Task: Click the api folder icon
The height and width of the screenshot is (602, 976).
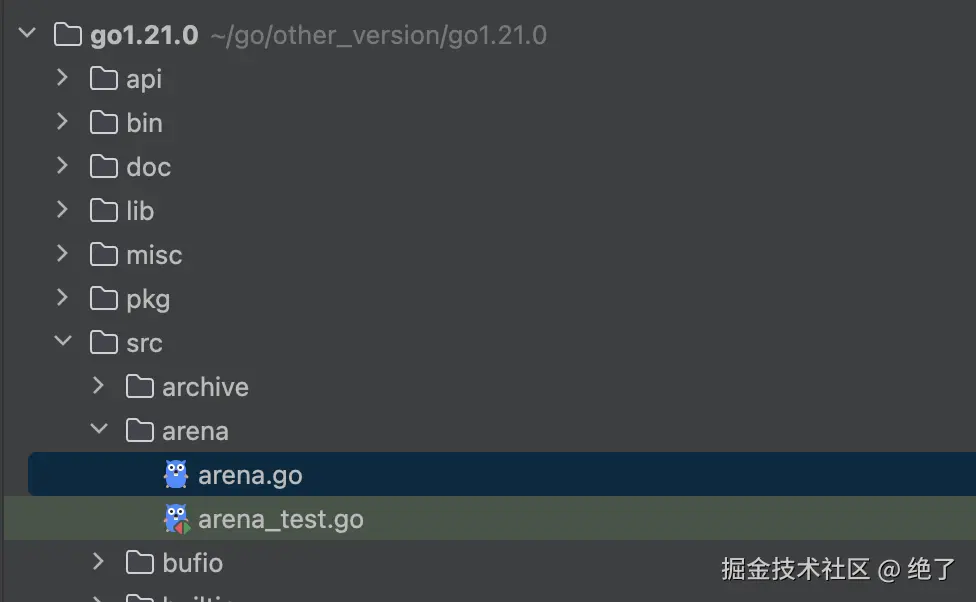Action: click(104, 79)
